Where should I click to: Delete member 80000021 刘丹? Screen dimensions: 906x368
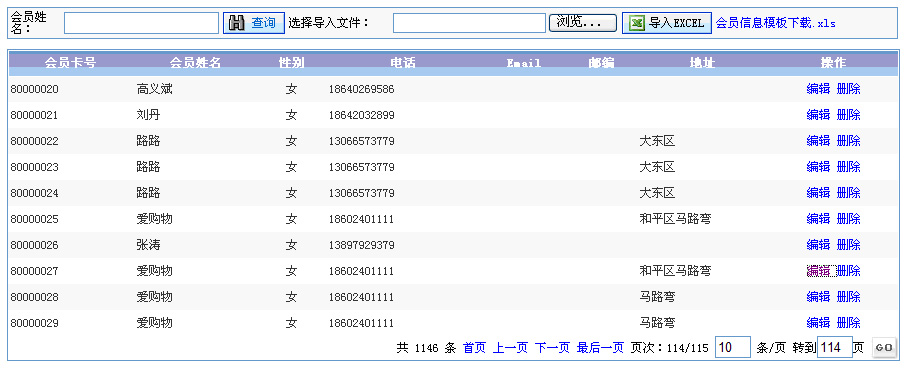click(849, 115)
